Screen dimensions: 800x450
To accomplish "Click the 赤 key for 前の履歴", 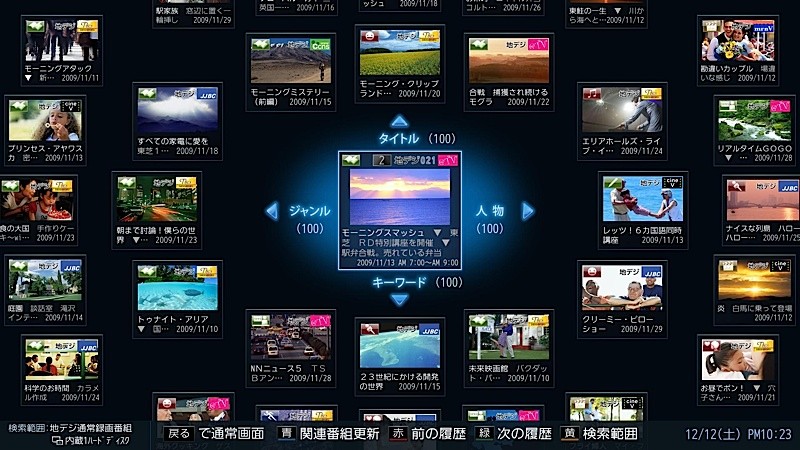I will [x=398, y=434].
